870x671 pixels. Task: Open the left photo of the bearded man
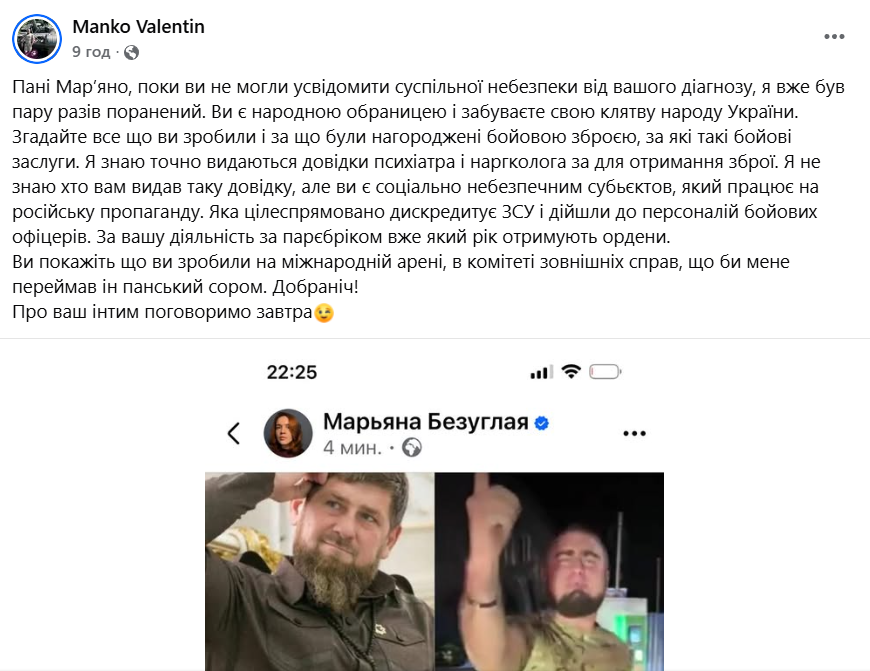click(x=320, y=572)
